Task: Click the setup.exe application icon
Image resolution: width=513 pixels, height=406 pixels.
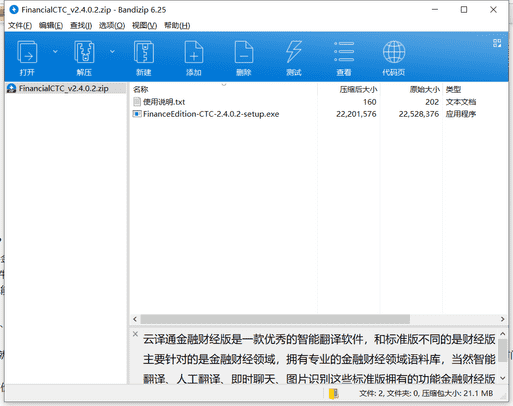Action: click(137, 114)
